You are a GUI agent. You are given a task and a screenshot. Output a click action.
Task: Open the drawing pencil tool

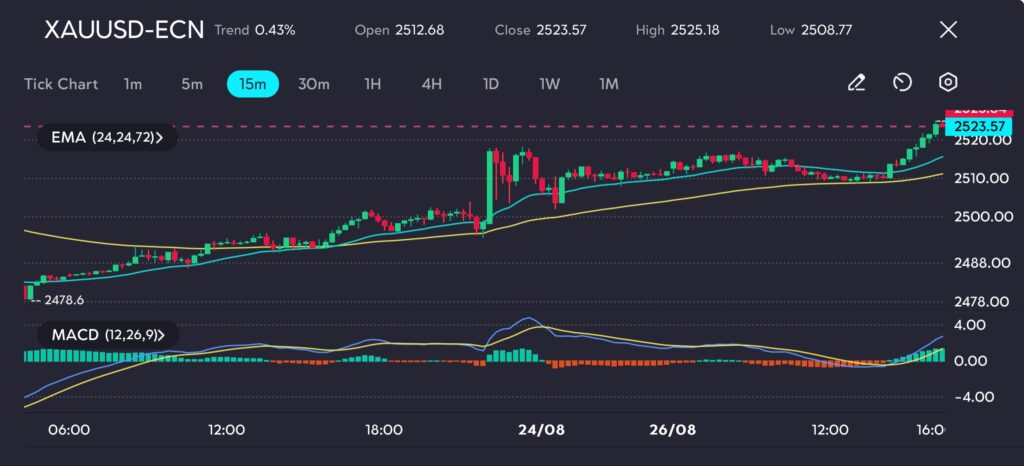(x=856, y=83)
